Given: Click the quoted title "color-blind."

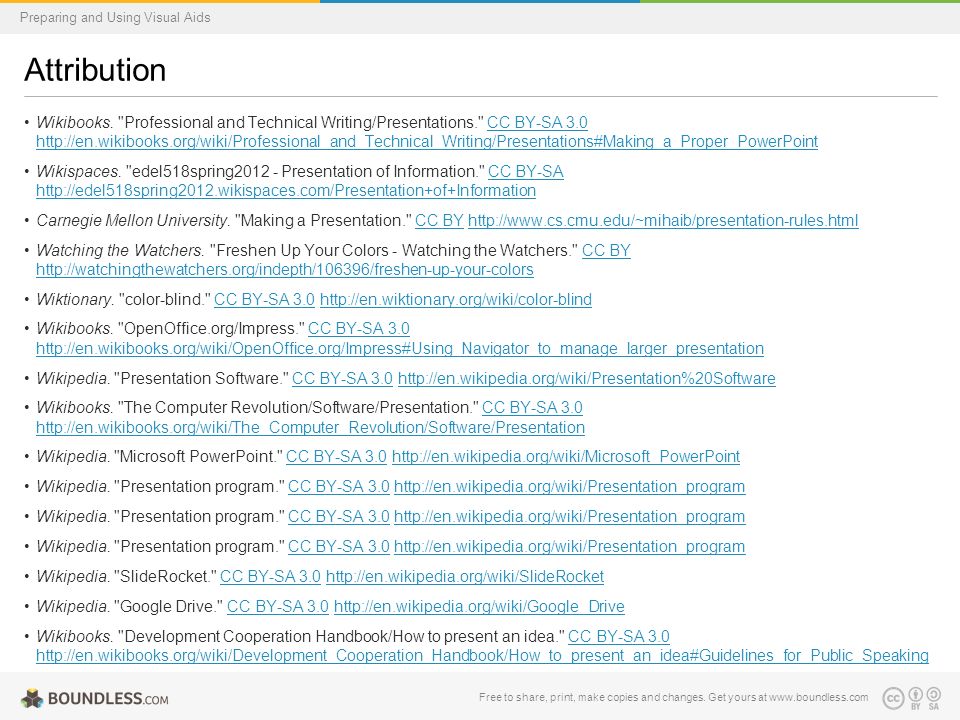Looking at the screenshot, I should coord(164,299).
